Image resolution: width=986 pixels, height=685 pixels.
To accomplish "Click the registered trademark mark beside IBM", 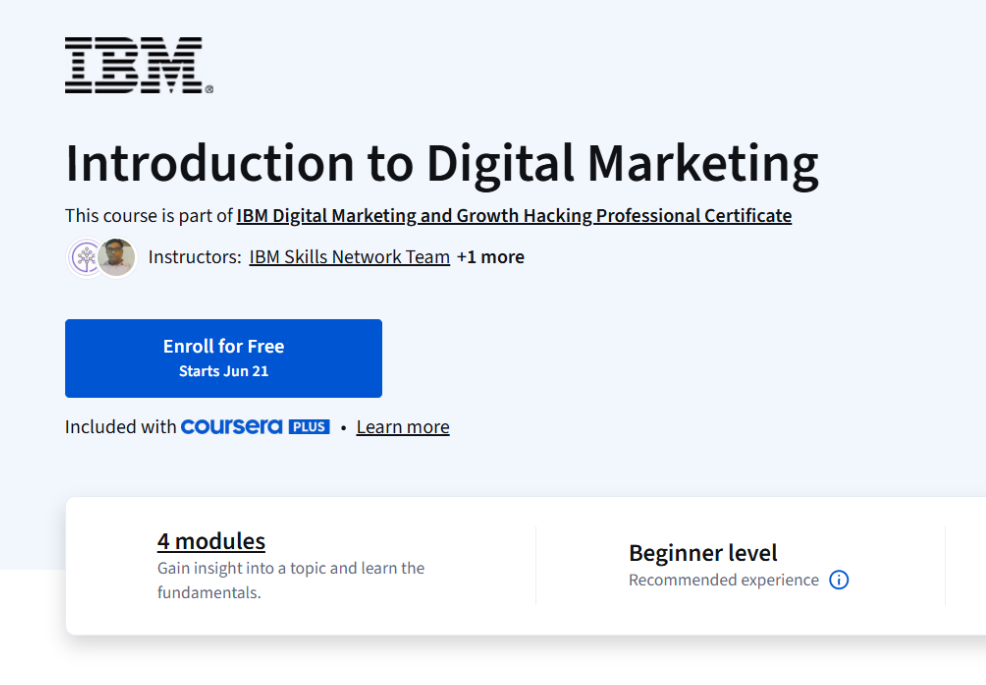I will [x=209, y=89].
